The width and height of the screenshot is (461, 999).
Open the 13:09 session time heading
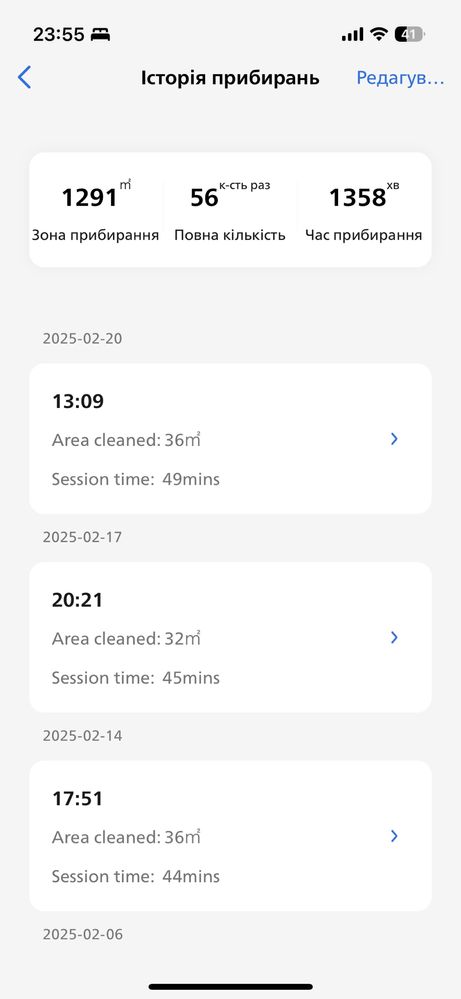(x=78, y=401)
